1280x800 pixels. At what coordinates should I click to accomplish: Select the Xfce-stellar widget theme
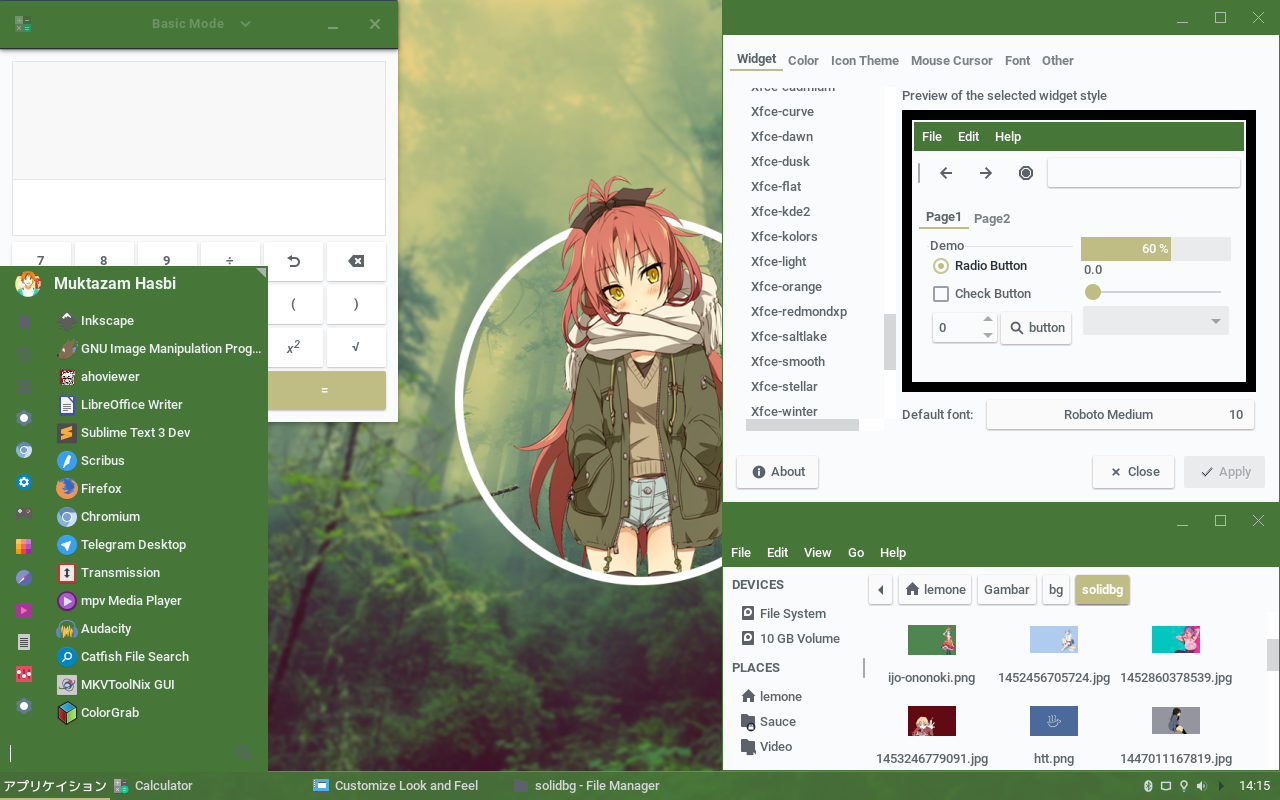pos(784,387)
